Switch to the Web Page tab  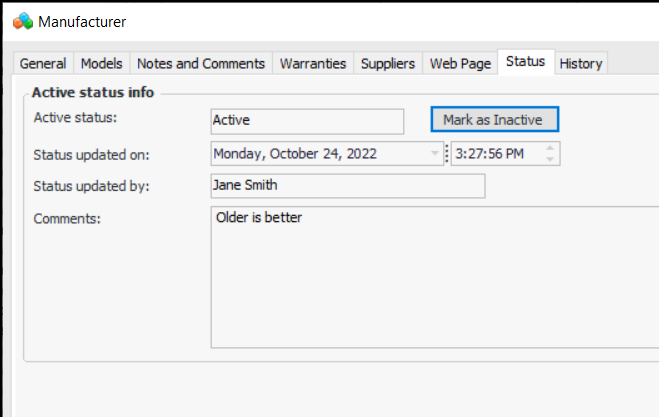pyautogui.click(x=460, y=63)
